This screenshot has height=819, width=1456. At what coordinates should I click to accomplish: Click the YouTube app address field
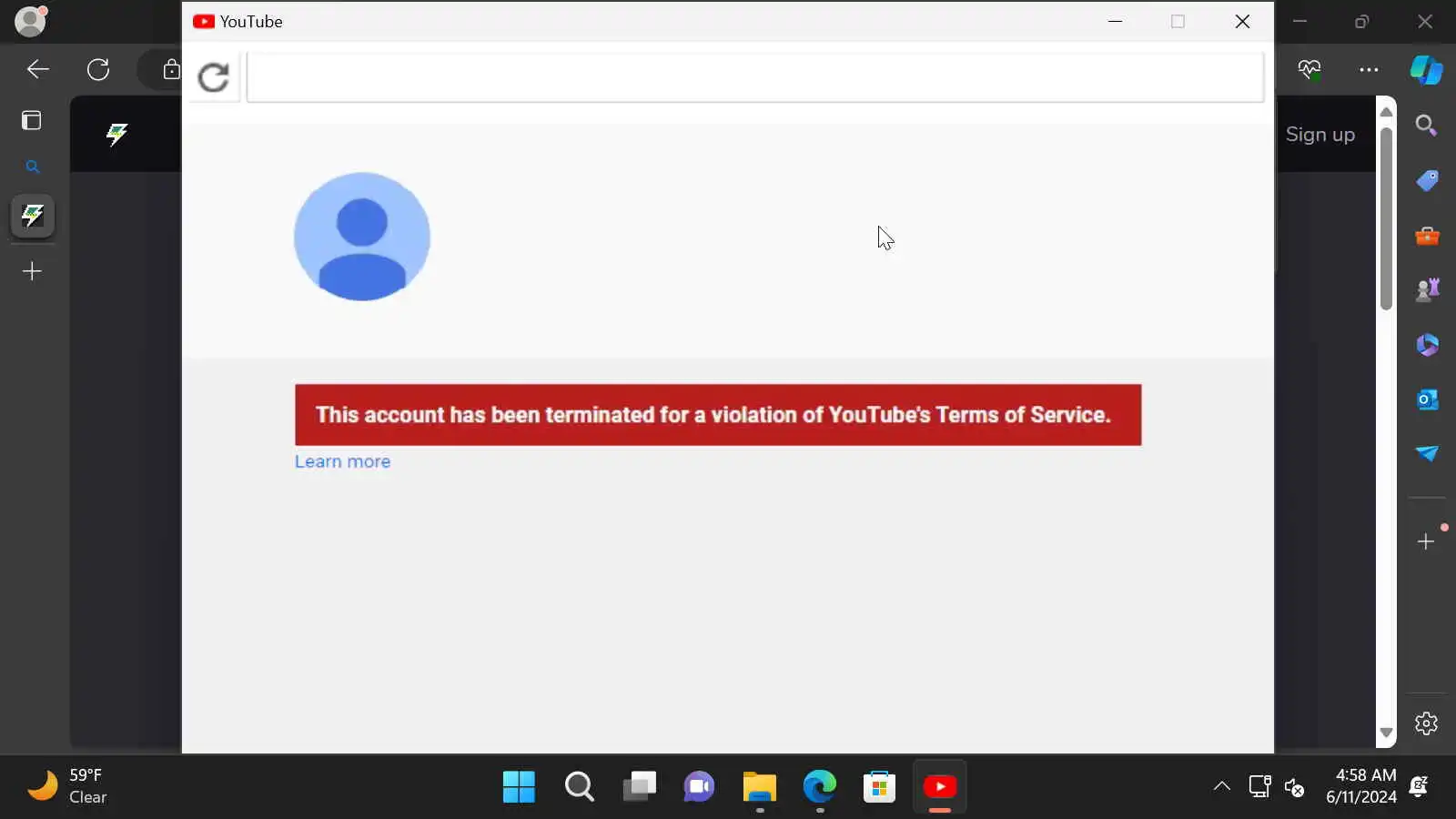pos(755,77)
